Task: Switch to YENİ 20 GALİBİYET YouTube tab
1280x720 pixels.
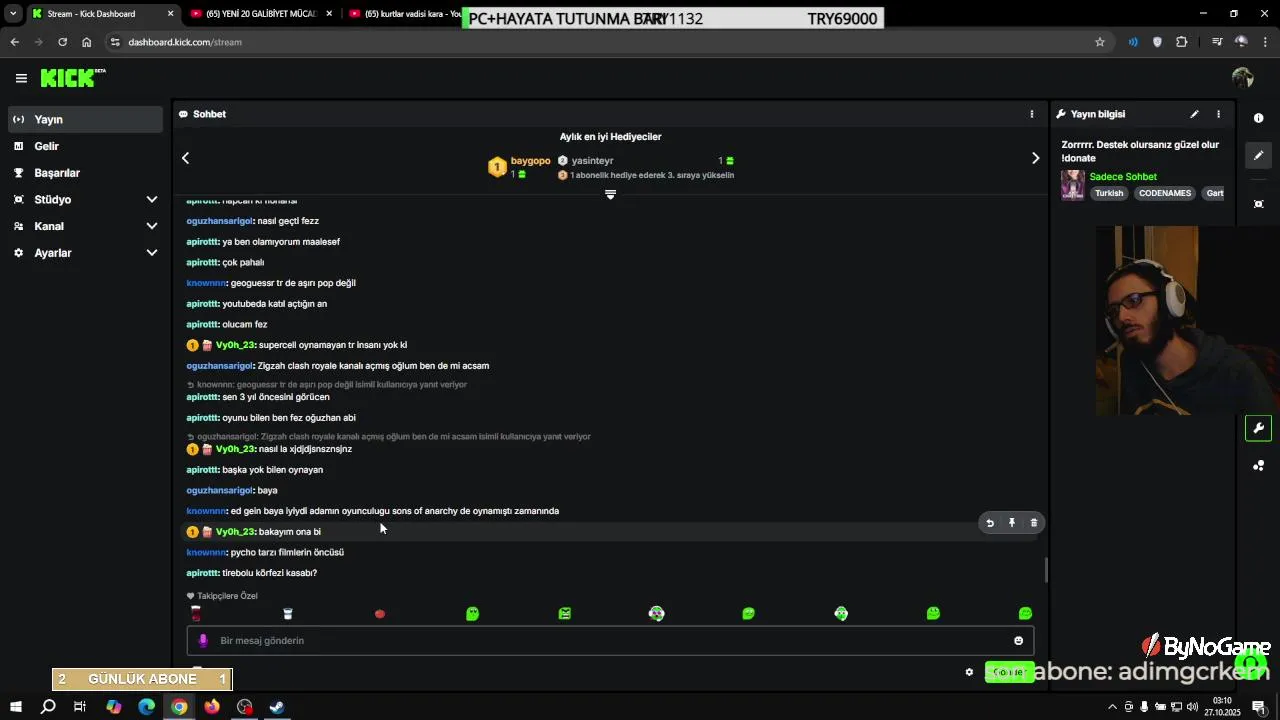Action: pyautogui.click(x=260, y=14)
